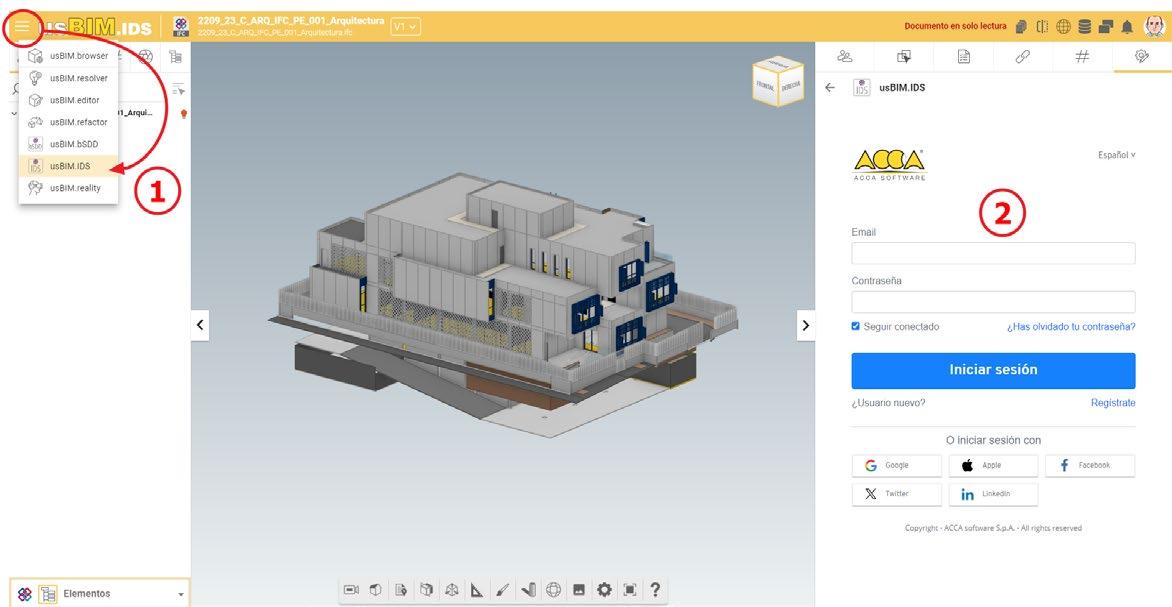Toggle the Seguir conectado checkbox
Screen dimensions: 1172x607
pos(856,327)
